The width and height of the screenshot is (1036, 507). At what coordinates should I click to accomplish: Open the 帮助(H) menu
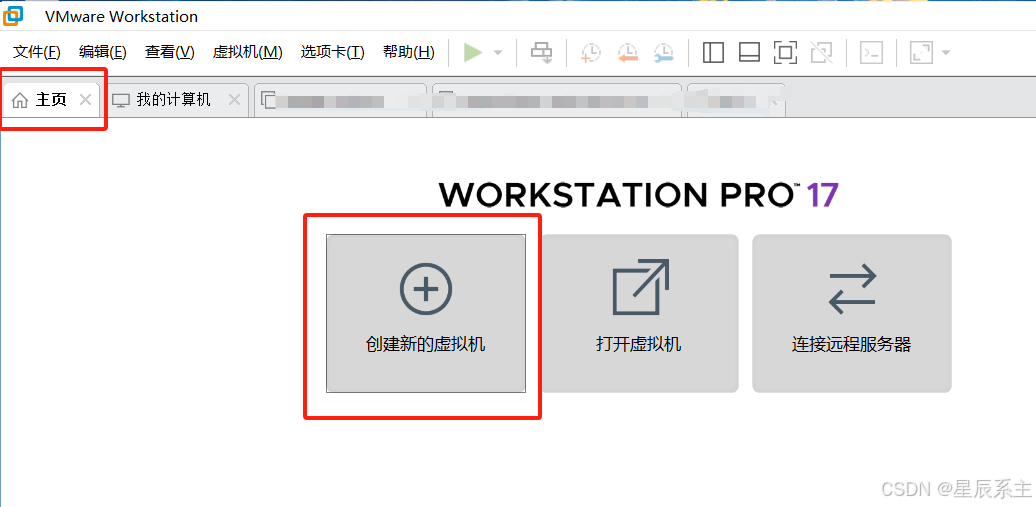point(408,52)
